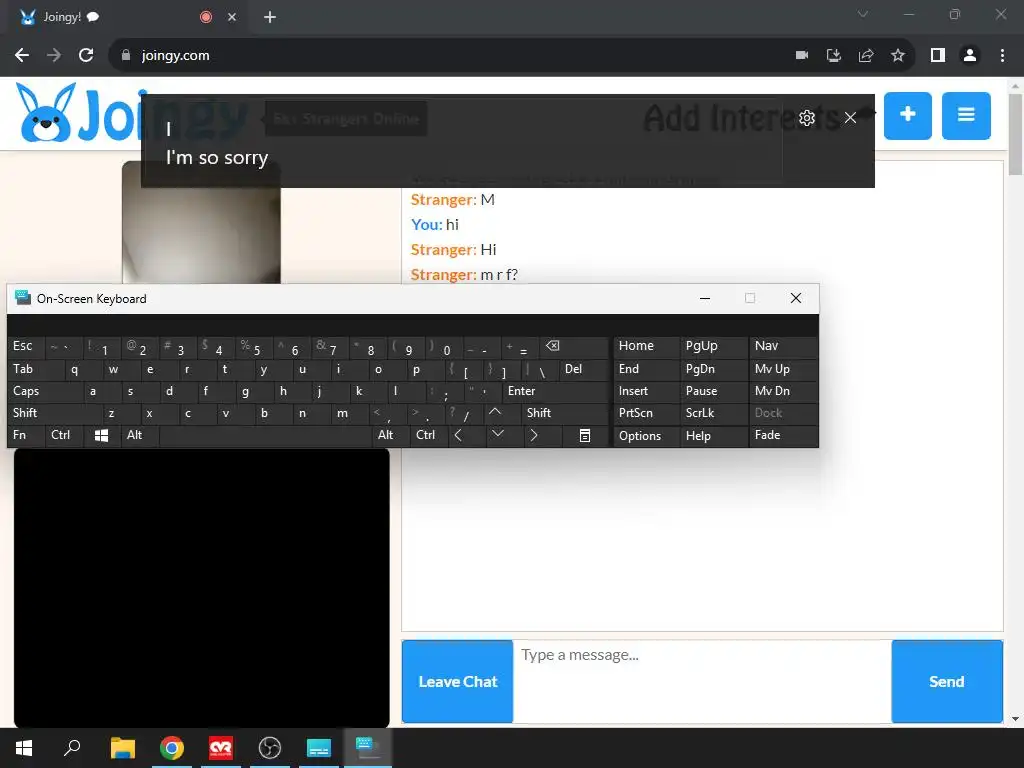Bookmark this tab with star
The width and height of the screenshot is (1024, 768).
tap(898, 56)
